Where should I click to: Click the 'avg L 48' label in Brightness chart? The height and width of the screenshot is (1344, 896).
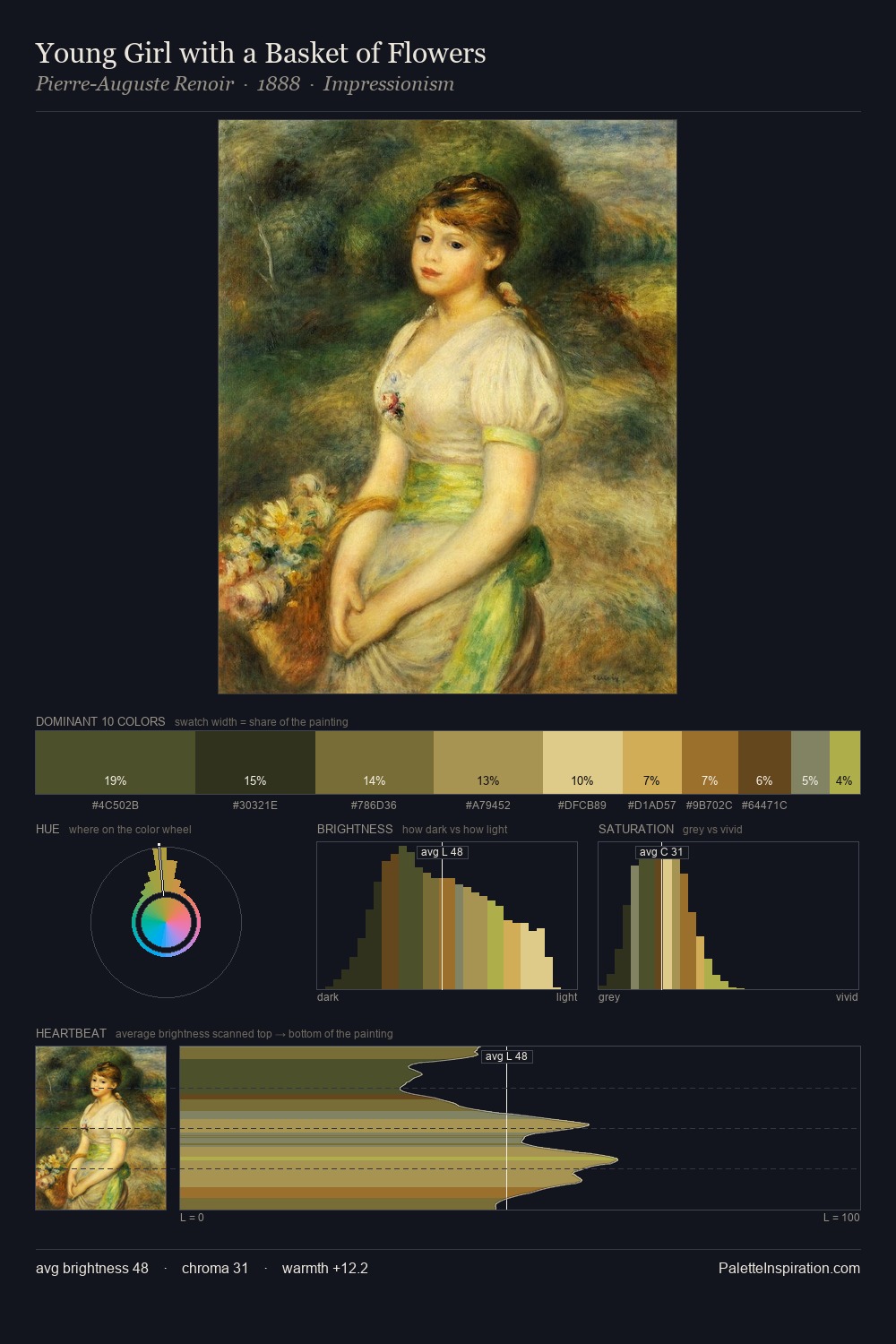(x=442, y=852)
